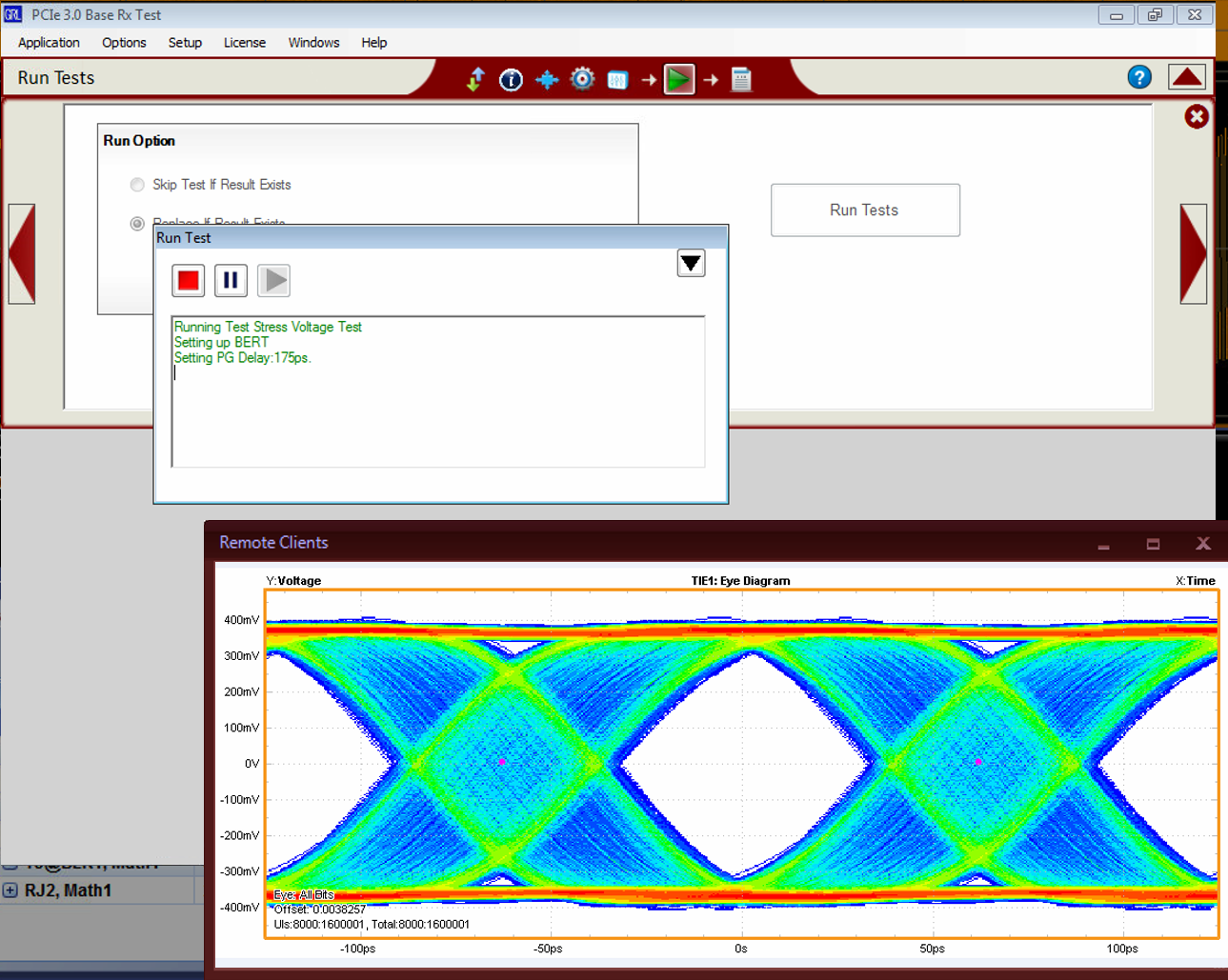Open the Setup menu

click(x=185, y=43)
